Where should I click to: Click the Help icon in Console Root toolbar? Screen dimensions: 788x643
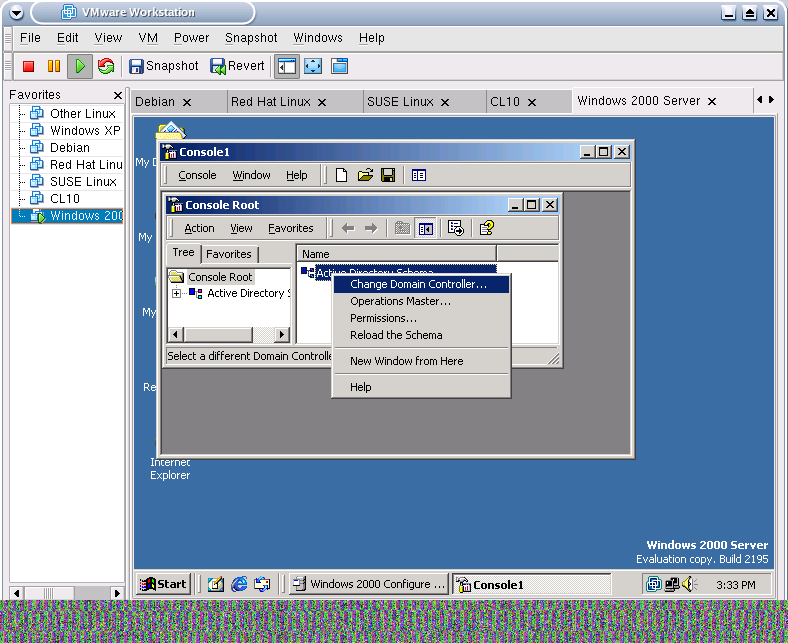pyautogui.click(x=486, y=229)
